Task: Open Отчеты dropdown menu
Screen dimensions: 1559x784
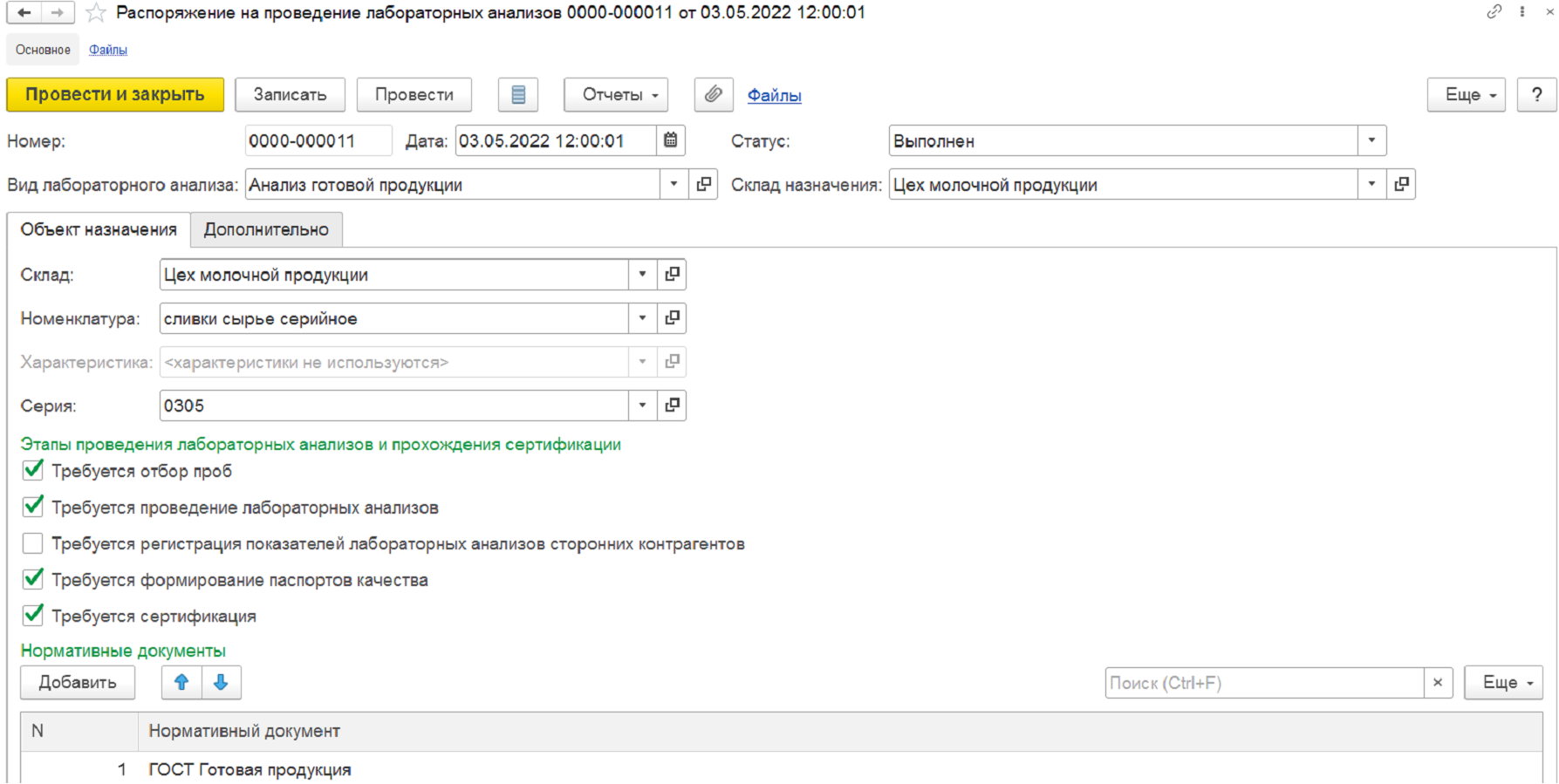Action: coord(616,95)
